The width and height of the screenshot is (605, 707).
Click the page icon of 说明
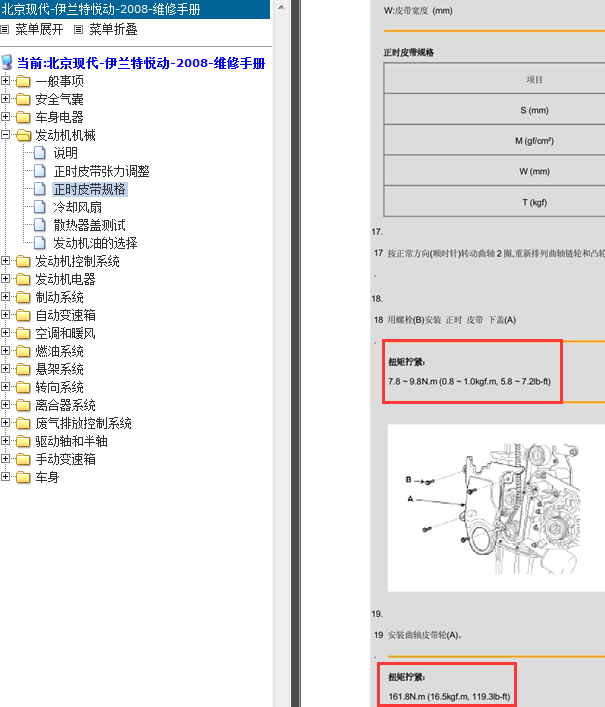[x=40, y=153]
